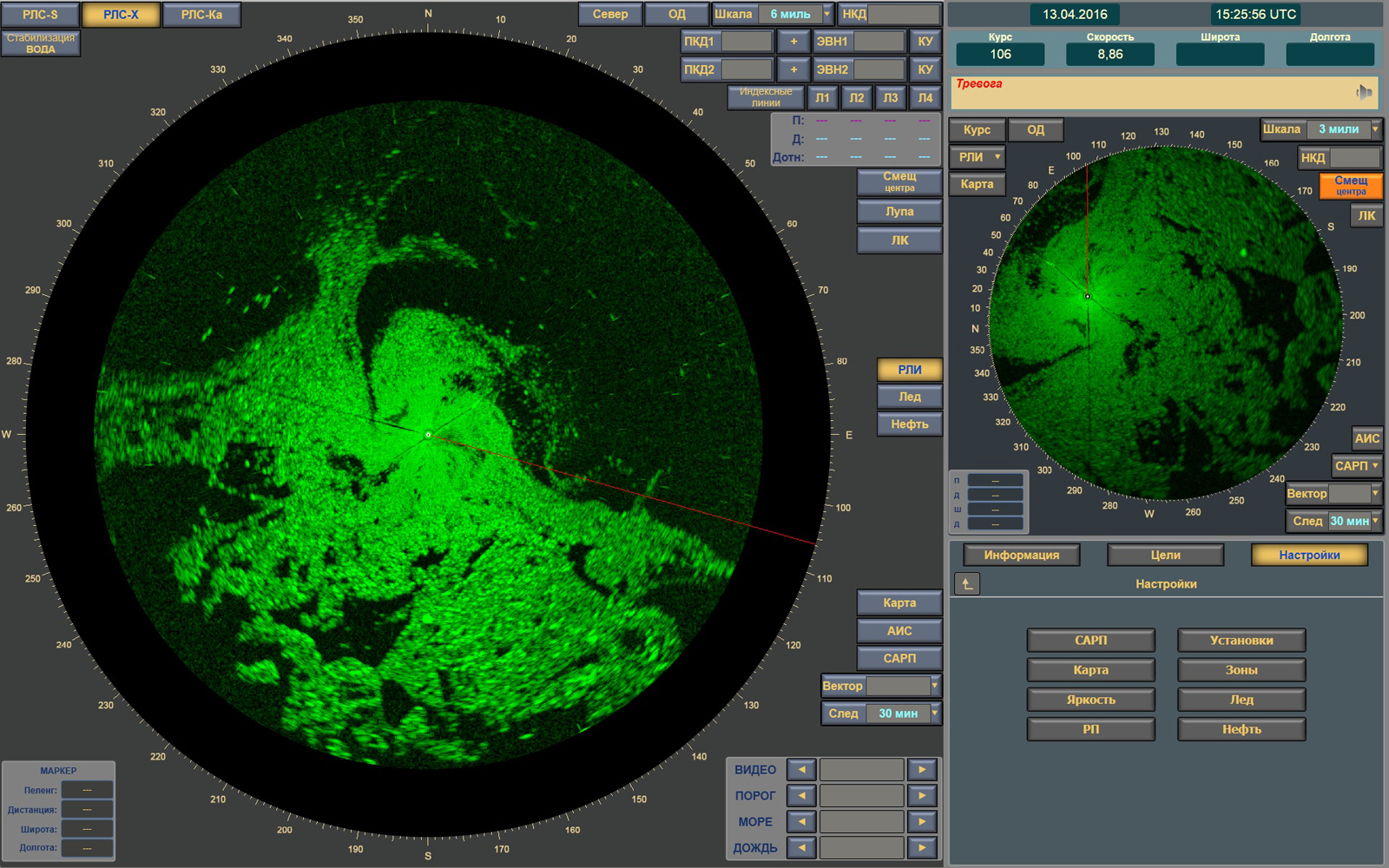1389x868 pixels.
Task: Toggle Север orientation mode
Action: tap(610, 15)
